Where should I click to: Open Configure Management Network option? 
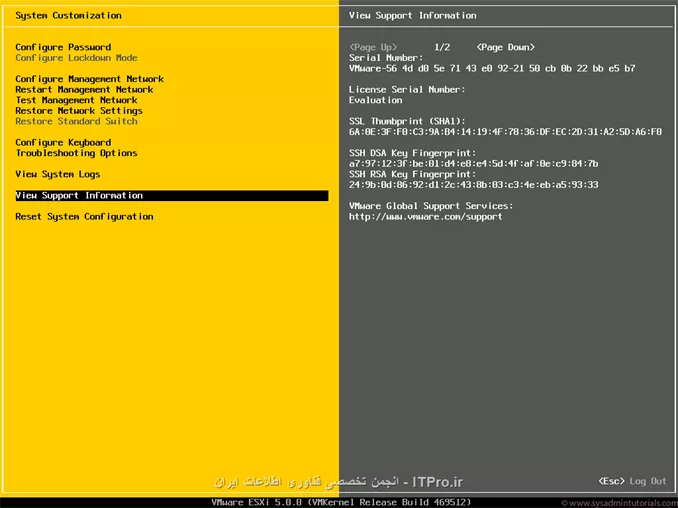[90, 79]
